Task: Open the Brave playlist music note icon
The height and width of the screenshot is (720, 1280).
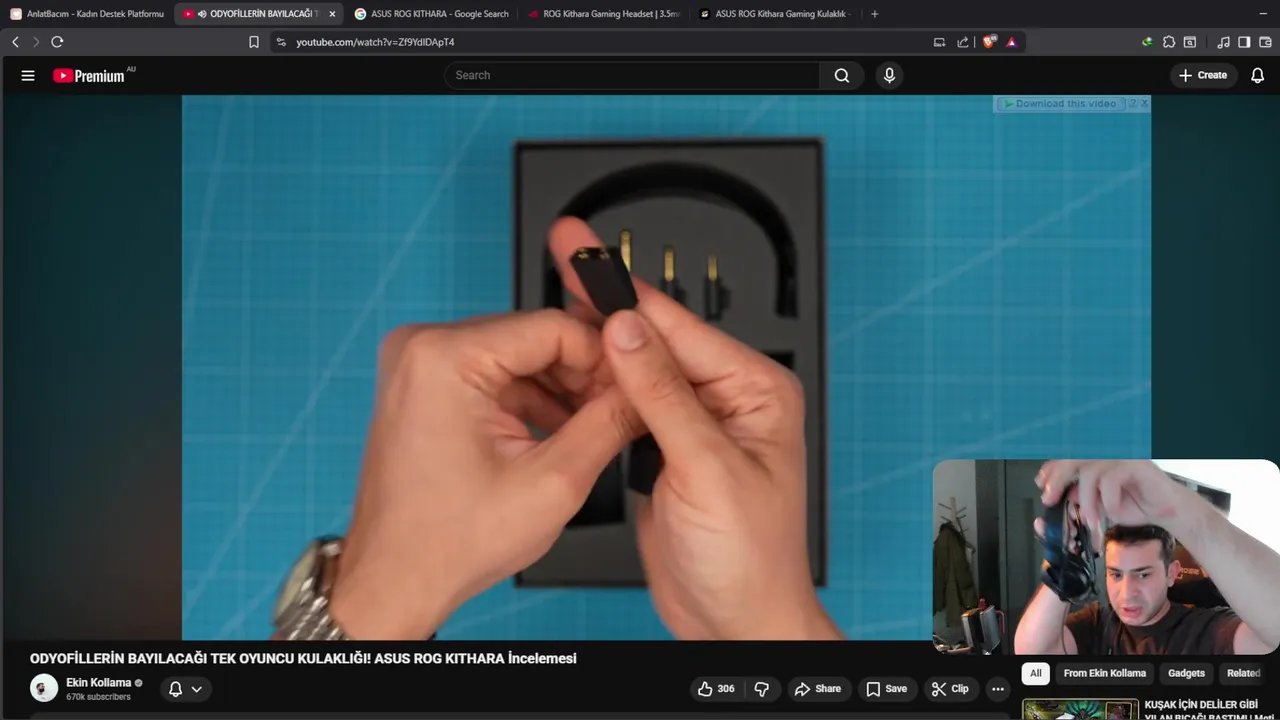Action: (x=1224, y=42)
